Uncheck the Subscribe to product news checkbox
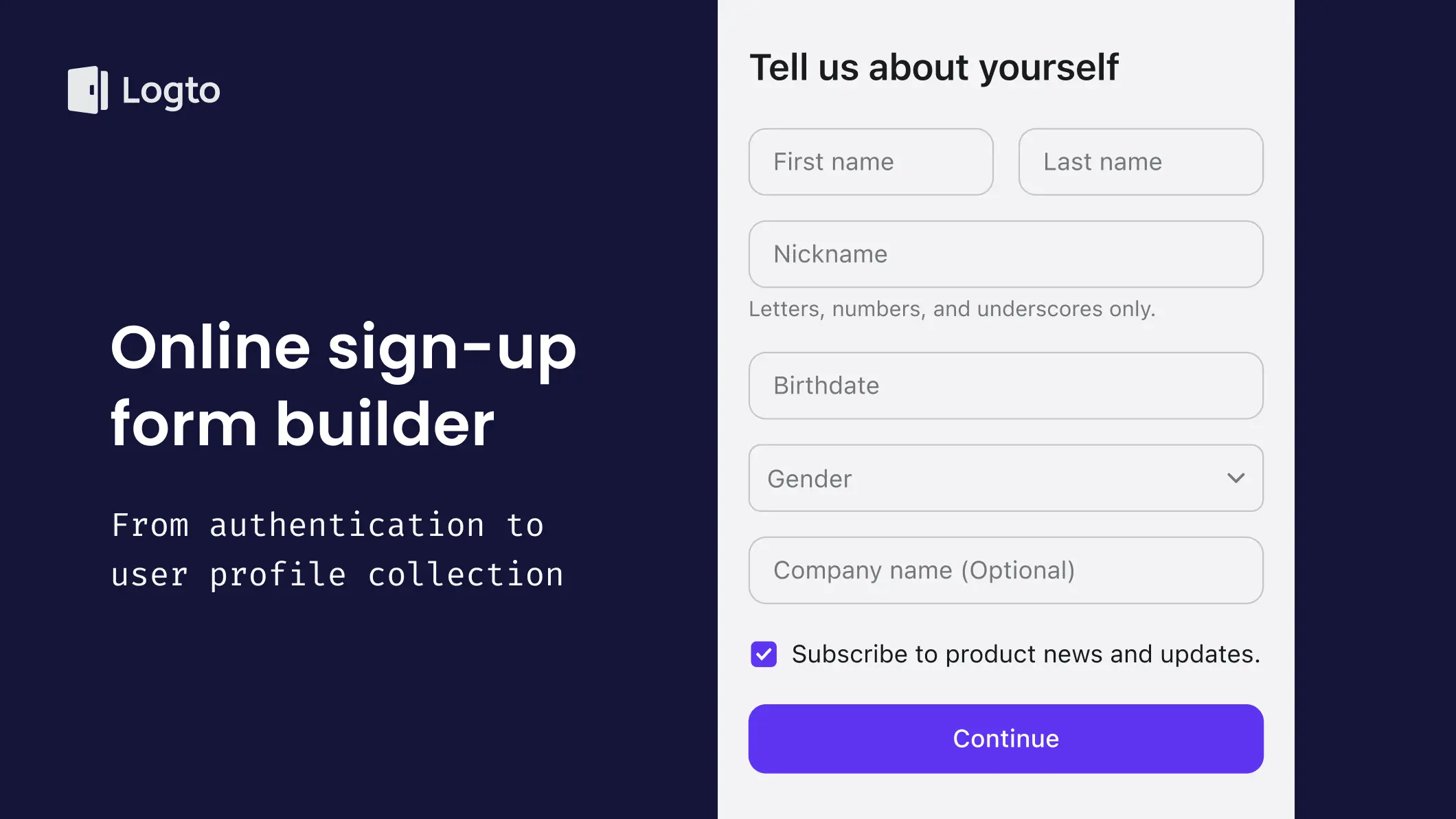The width and height of the screenshot is (1456, 819). [764, 654]
